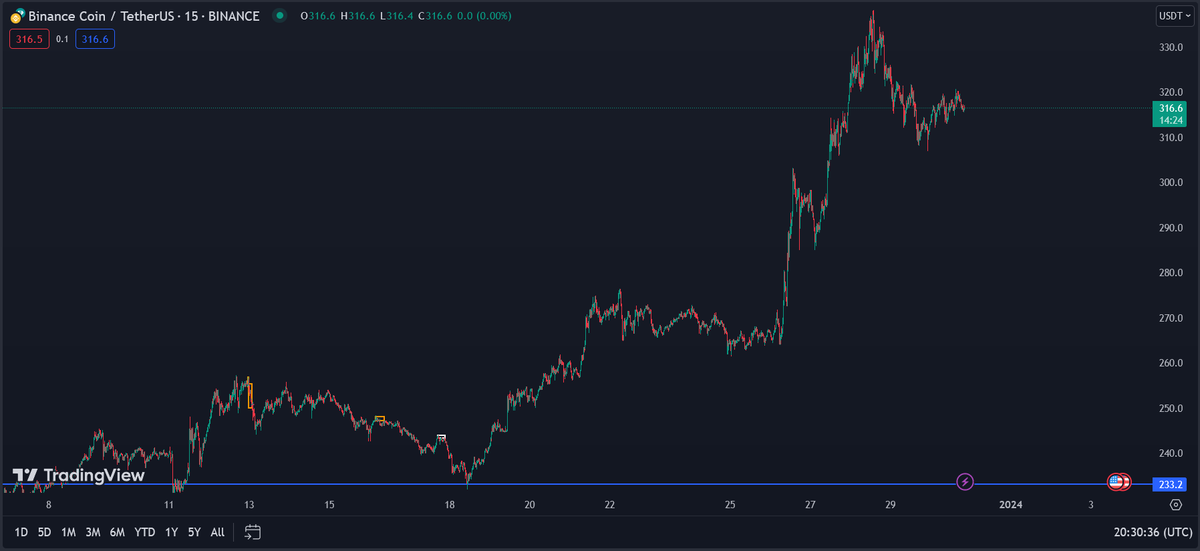Set time range to 5D
The width and height of the screenshot is (1200, 551).
pyautogui.click(x=45, y=532)
